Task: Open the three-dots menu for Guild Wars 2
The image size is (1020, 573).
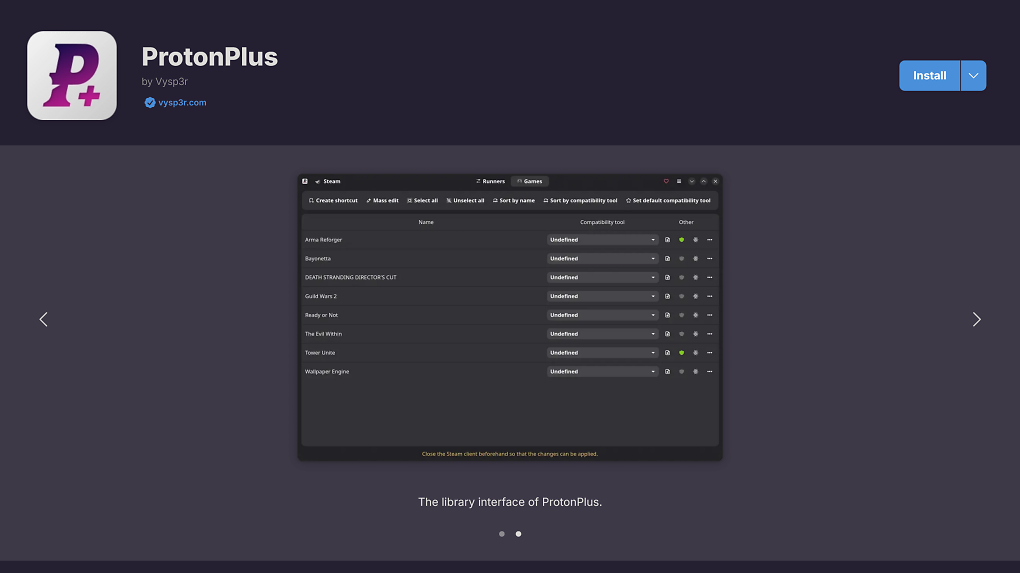Action: coord(710,297)
